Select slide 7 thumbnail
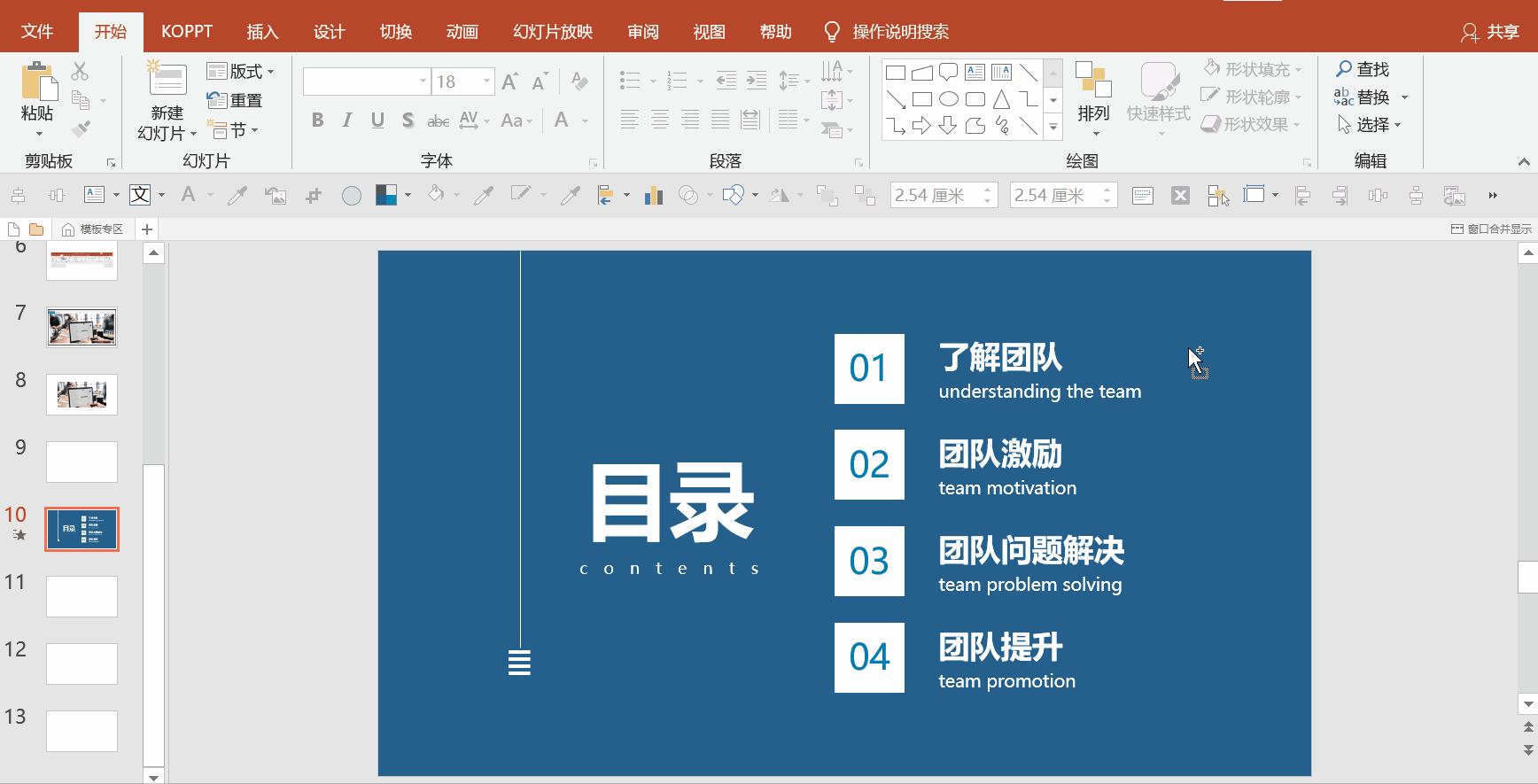 [x=82, y=327]
